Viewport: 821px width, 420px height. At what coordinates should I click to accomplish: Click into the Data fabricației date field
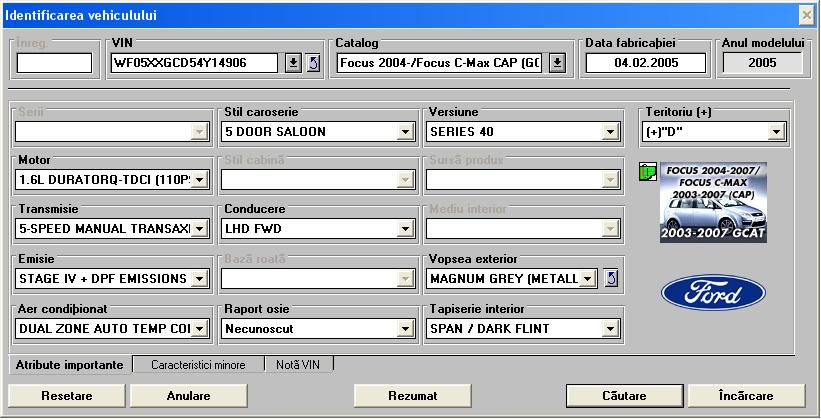(645, 64)
